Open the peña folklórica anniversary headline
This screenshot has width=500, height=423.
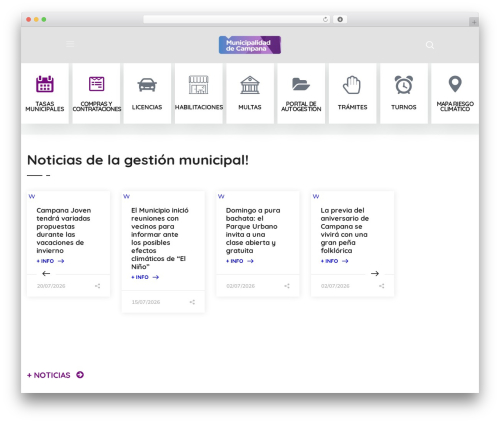[344, 230]
